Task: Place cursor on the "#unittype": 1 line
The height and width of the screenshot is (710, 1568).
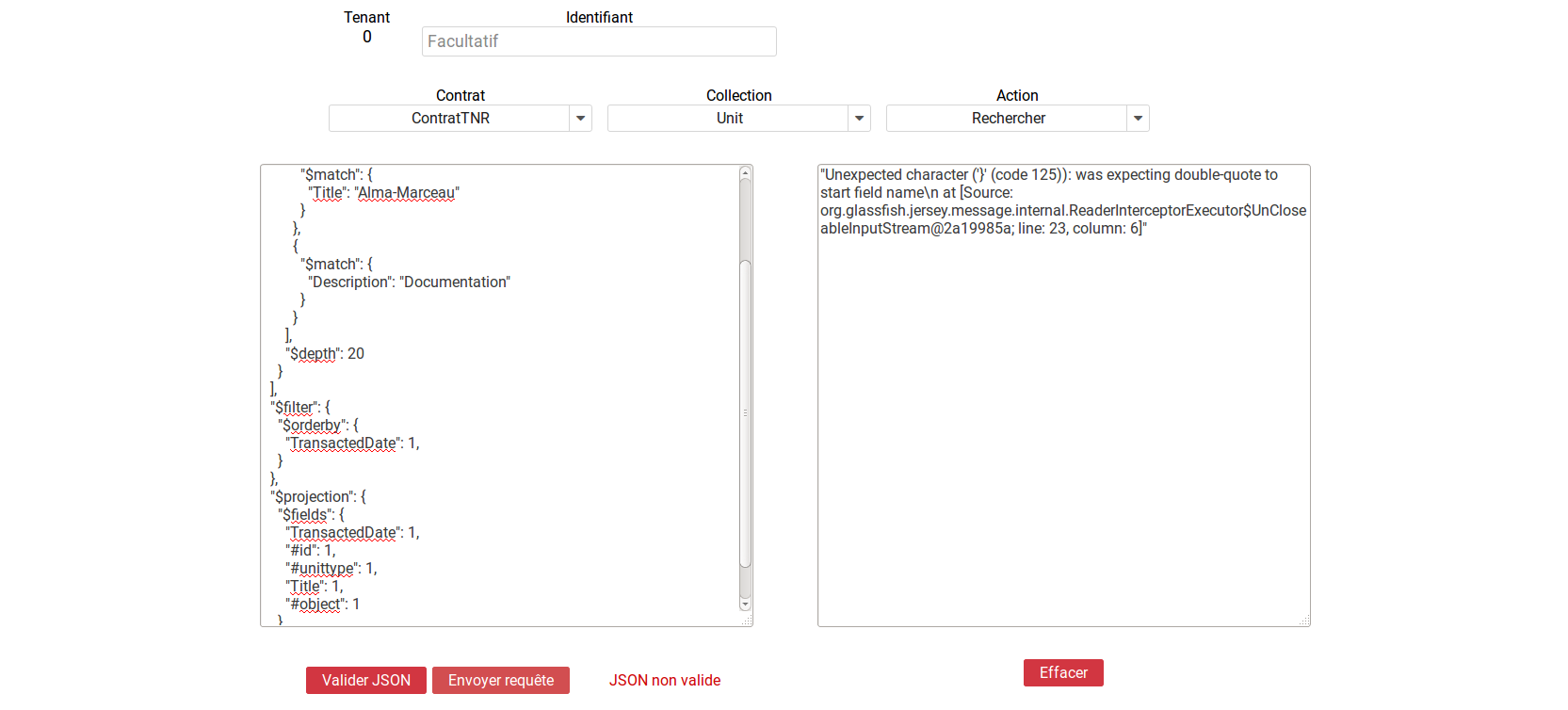Action: pos(331,569)
